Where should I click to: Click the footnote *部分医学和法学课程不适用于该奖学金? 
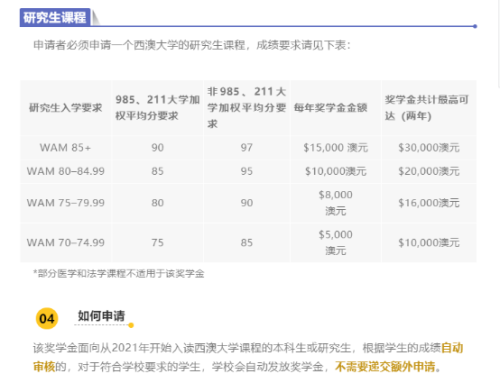[x=119, y=274]
